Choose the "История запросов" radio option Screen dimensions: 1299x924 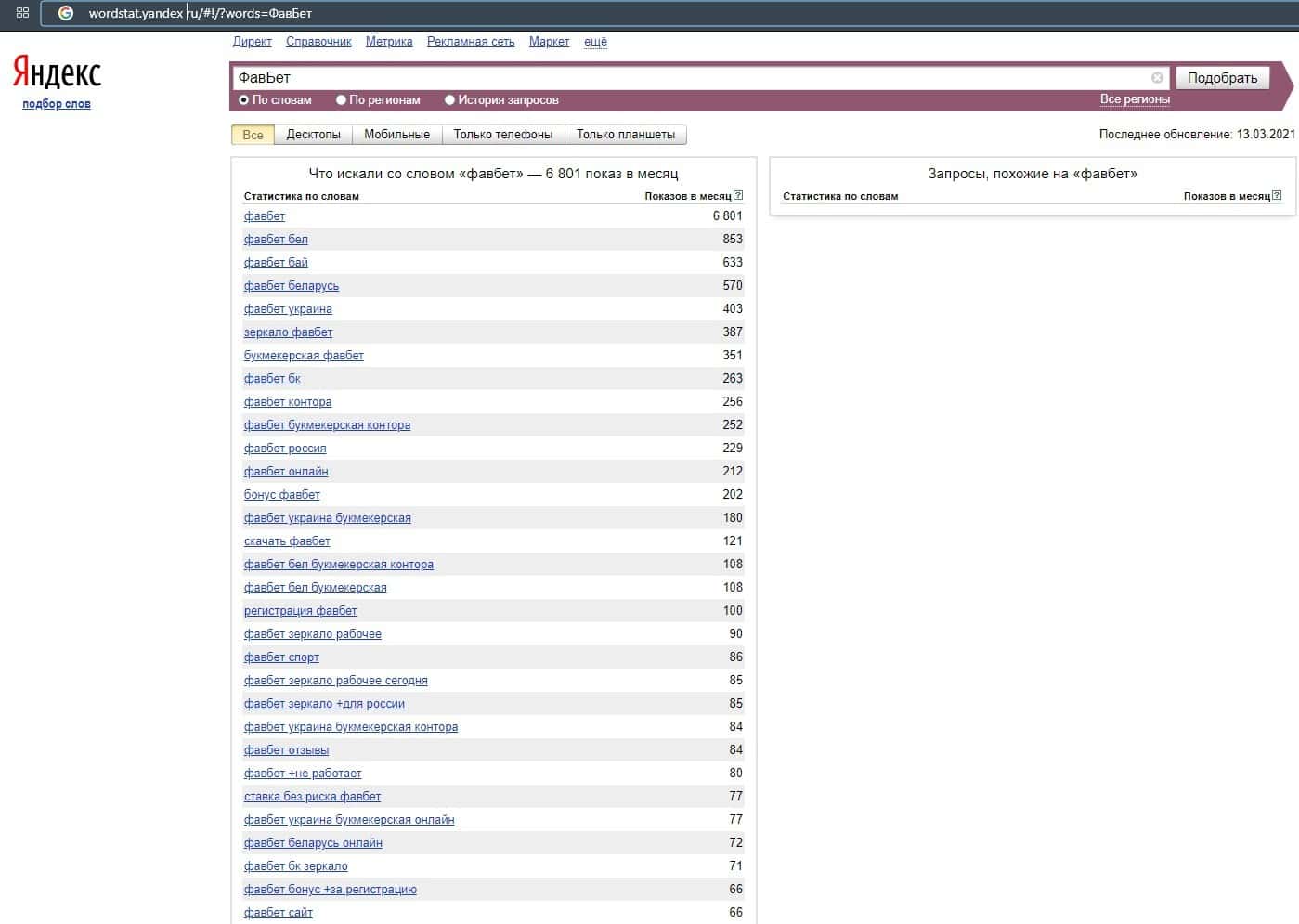point(449,100)
